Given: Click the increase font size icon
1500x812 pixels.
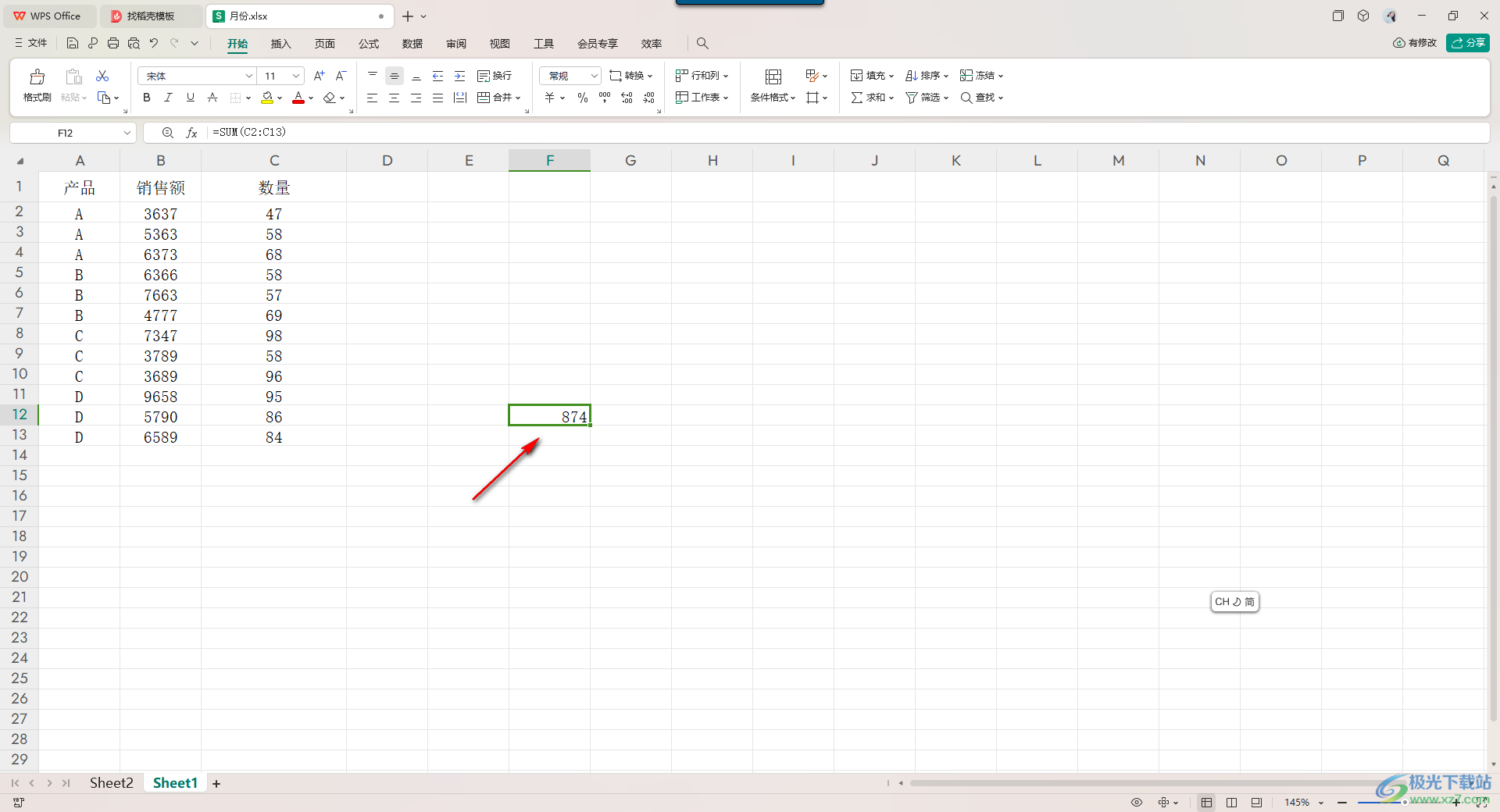Looking at the screenshot, I should pyautogui.click(x=319, y=76).
